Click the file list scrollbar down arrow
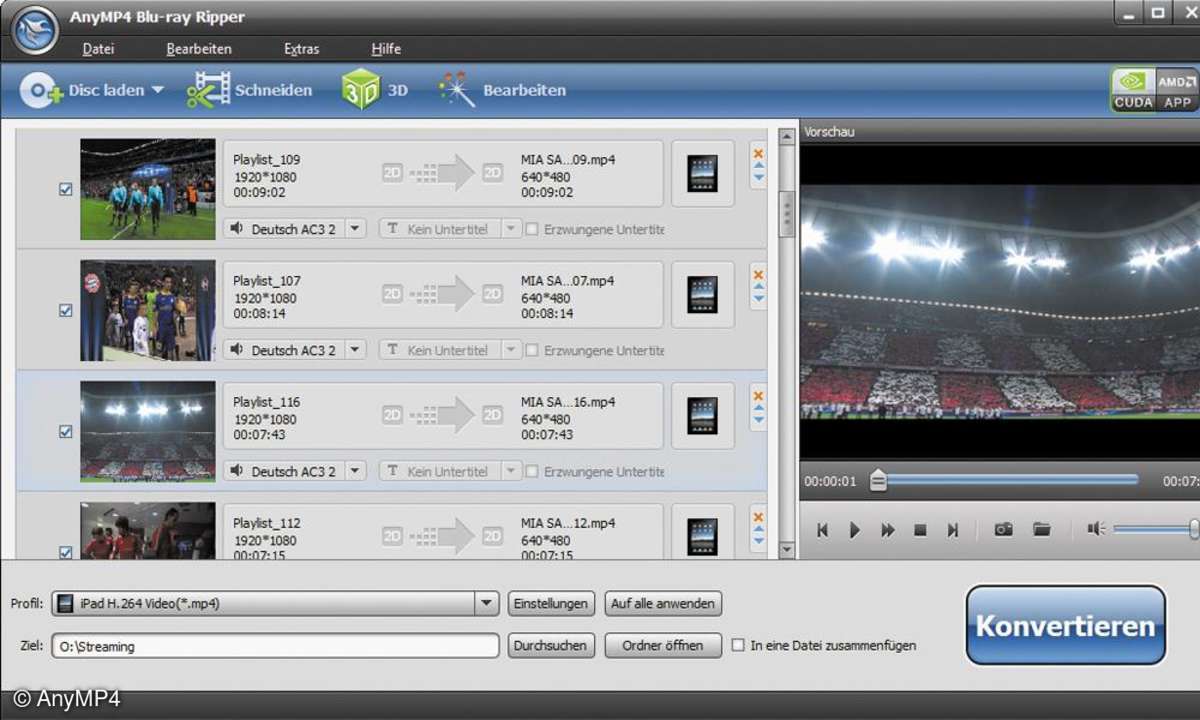Image resolution: width=1200 pixels, height=720 pixels. [x=786, y=550]
